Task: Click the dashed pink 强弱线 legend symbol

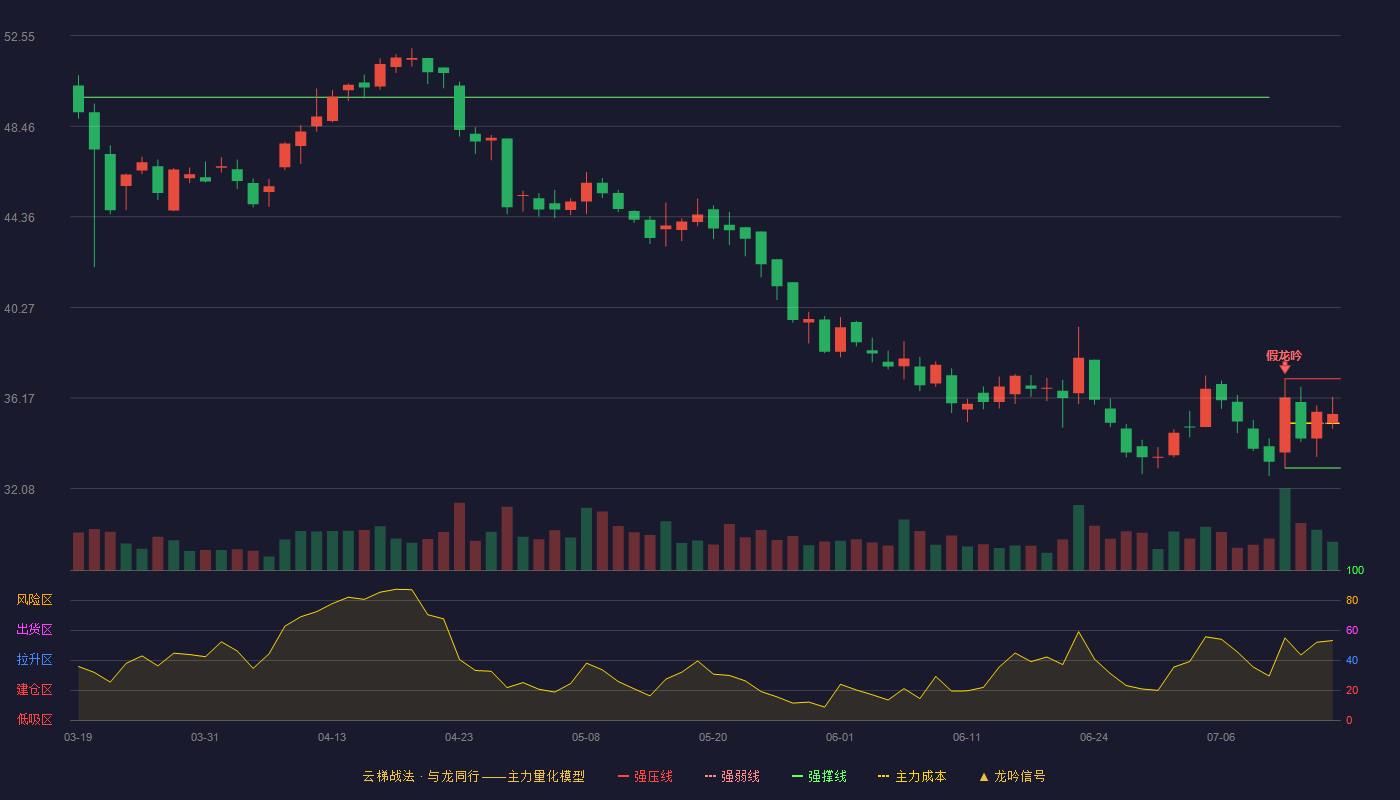Action: point(710,776)
